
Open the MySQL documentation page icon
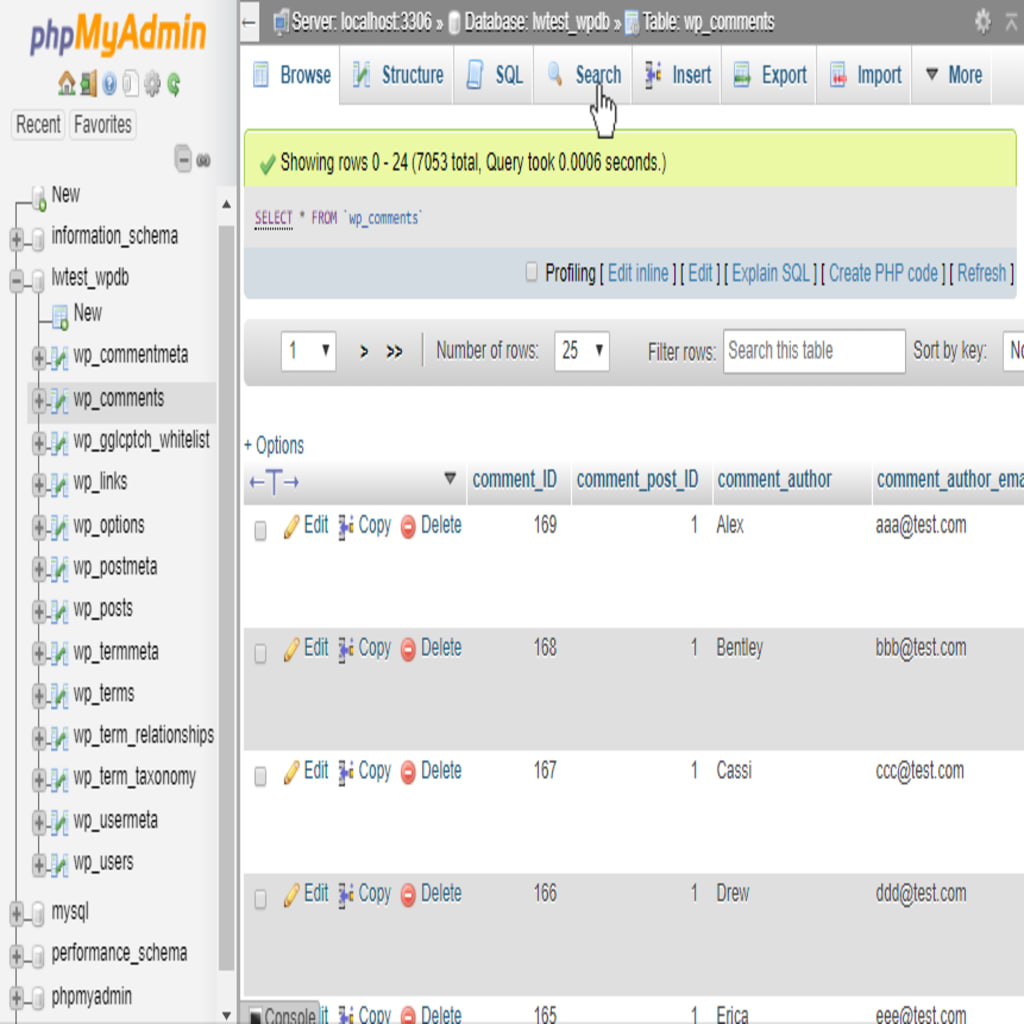coord(131,84)
